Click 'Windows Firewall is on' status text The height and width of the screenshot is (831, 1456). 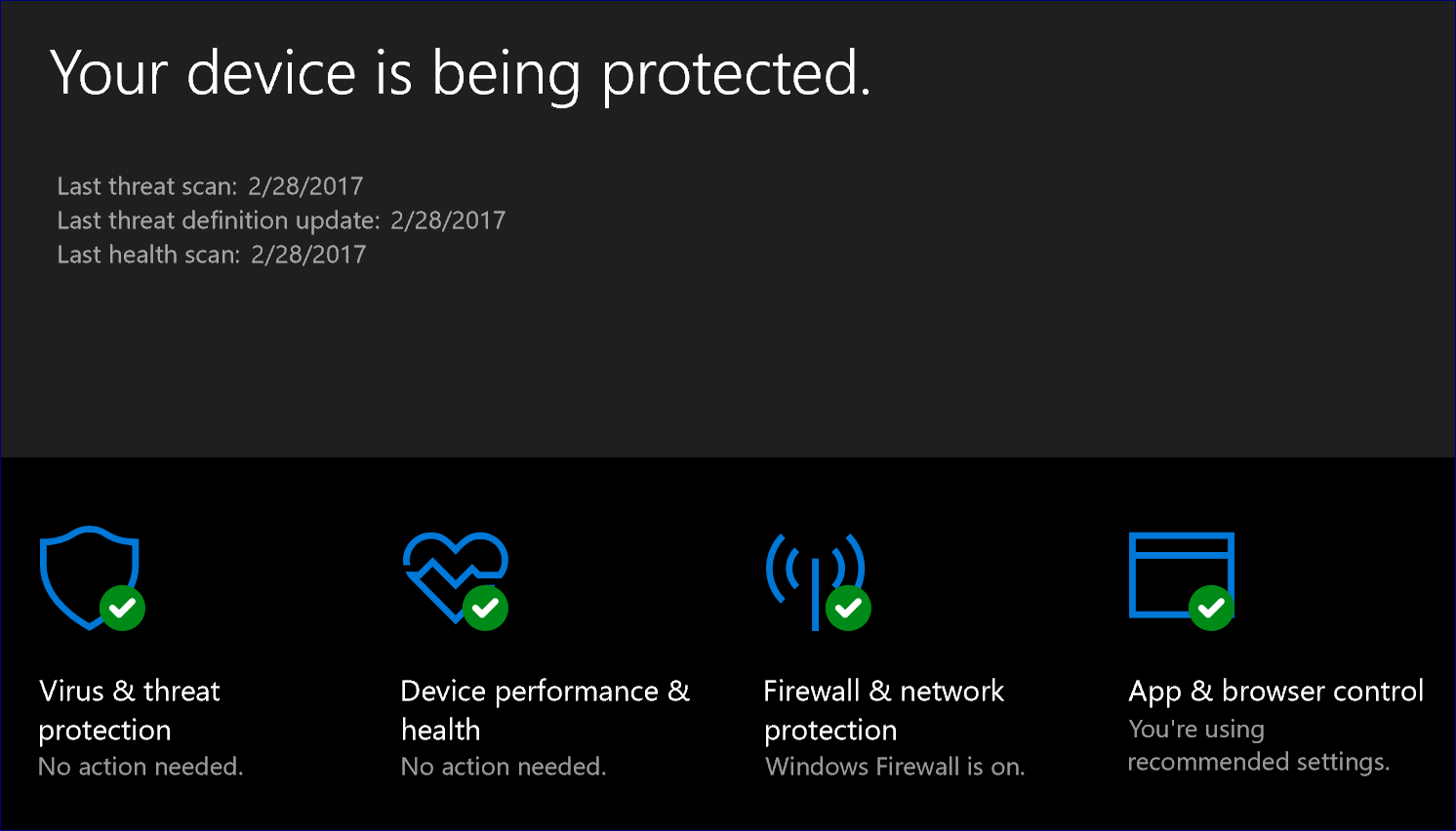click(x=894, y=767)
